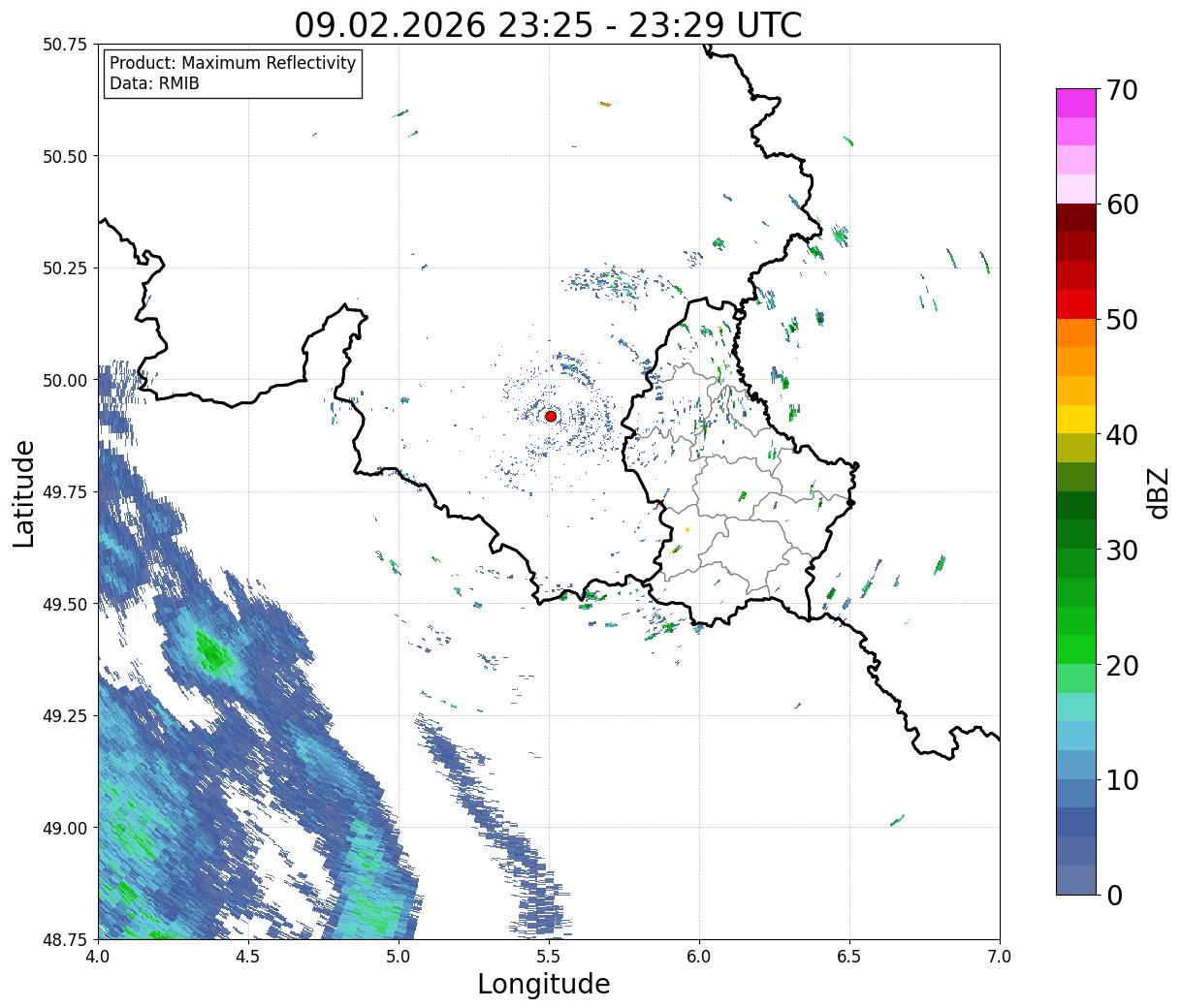Pick the darkest maroon band just below 60 dBZ

(1076, 218)
